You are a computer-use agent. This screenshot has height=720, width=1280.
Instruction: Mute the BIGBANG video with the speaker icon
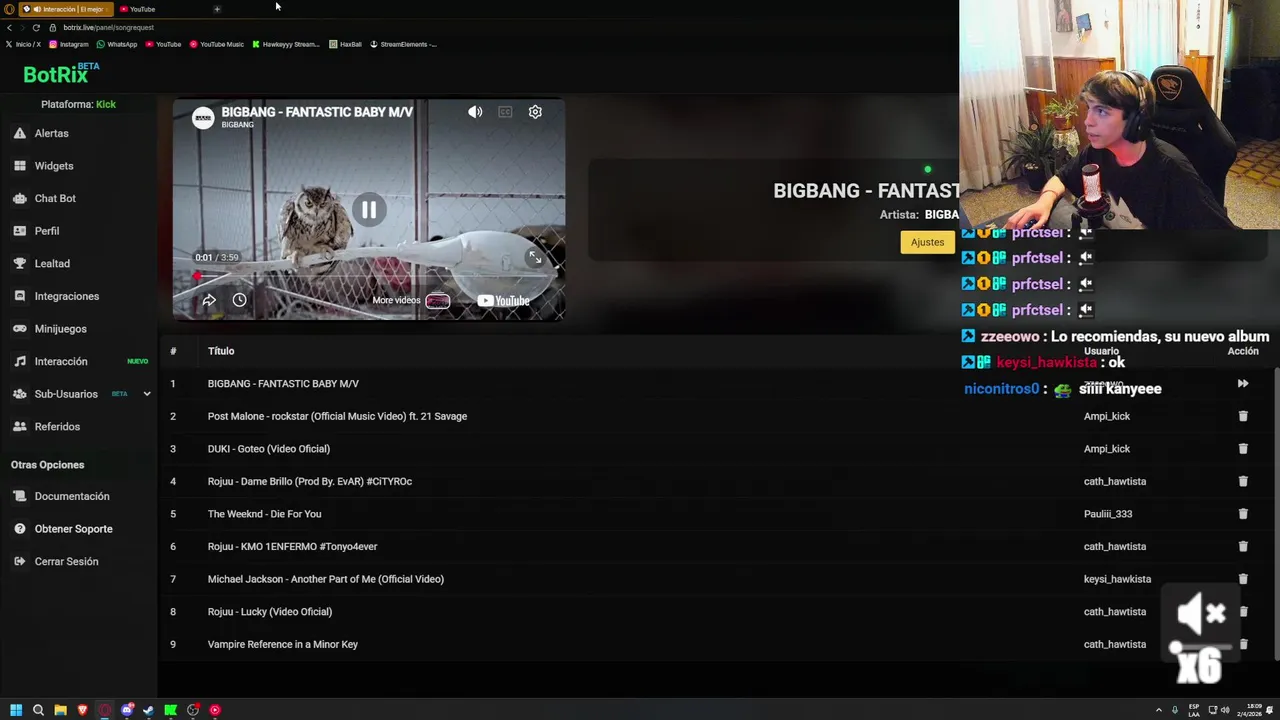pyautogui.click(x=475, y=112)
